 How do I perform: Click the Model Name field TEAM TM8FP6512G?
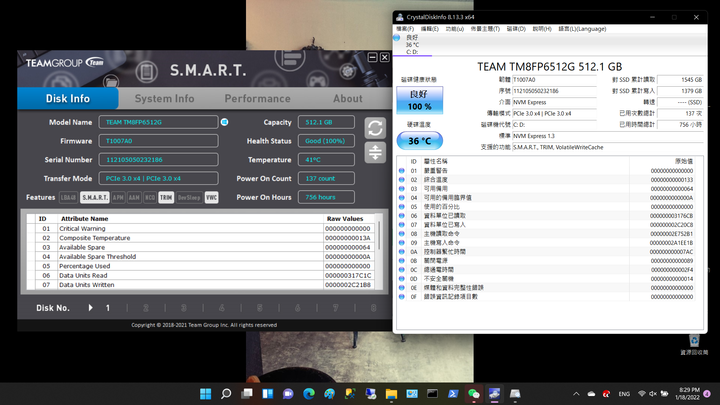(158, 122)
